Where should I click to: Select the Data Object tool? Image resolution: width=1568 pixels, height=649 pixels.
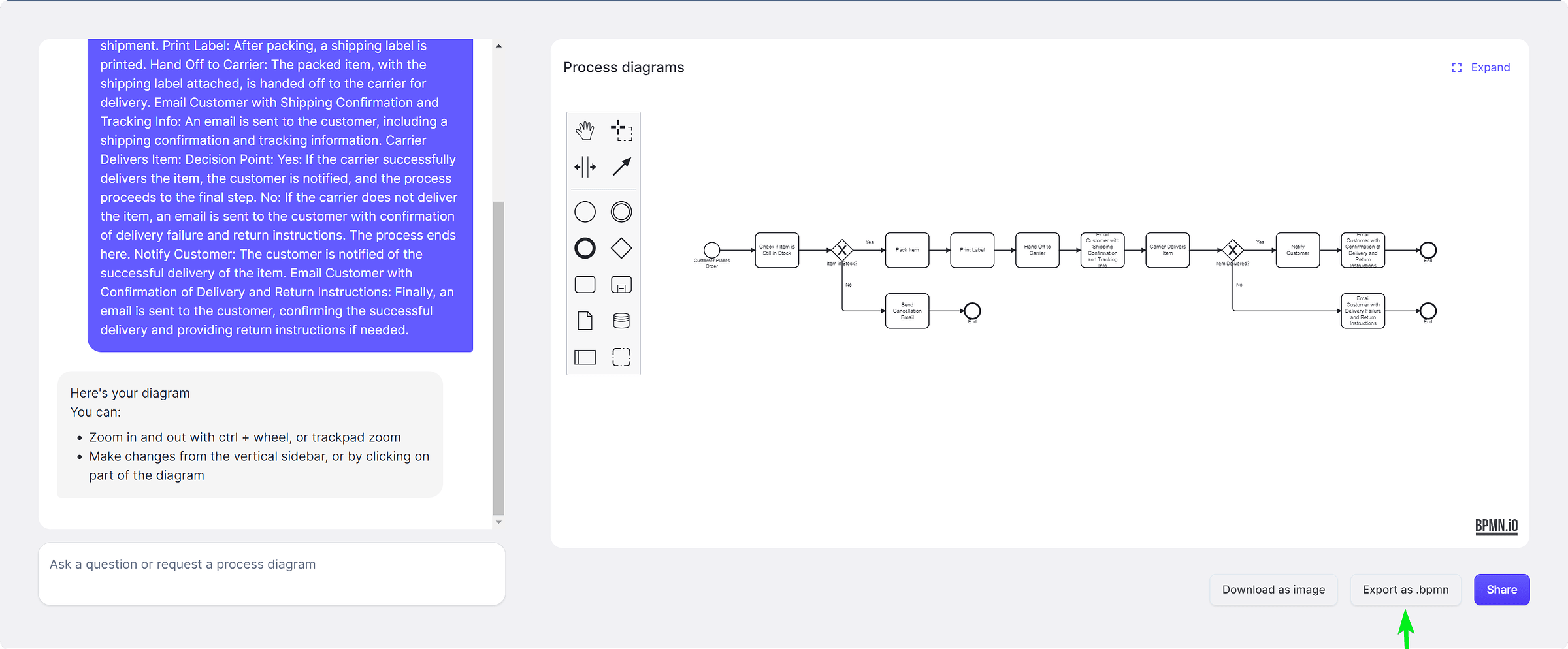click(x=585, y=320)
